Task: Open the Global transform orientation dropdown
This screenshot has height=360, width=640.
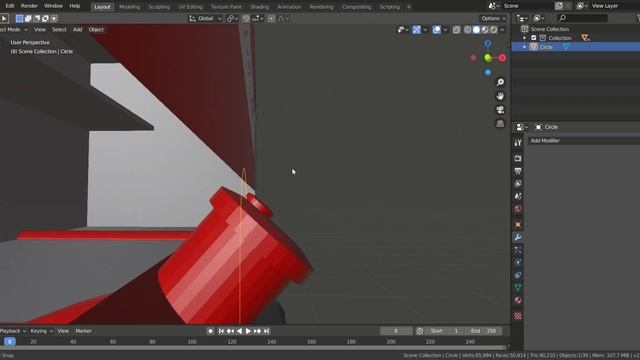Action: (205, 18)
